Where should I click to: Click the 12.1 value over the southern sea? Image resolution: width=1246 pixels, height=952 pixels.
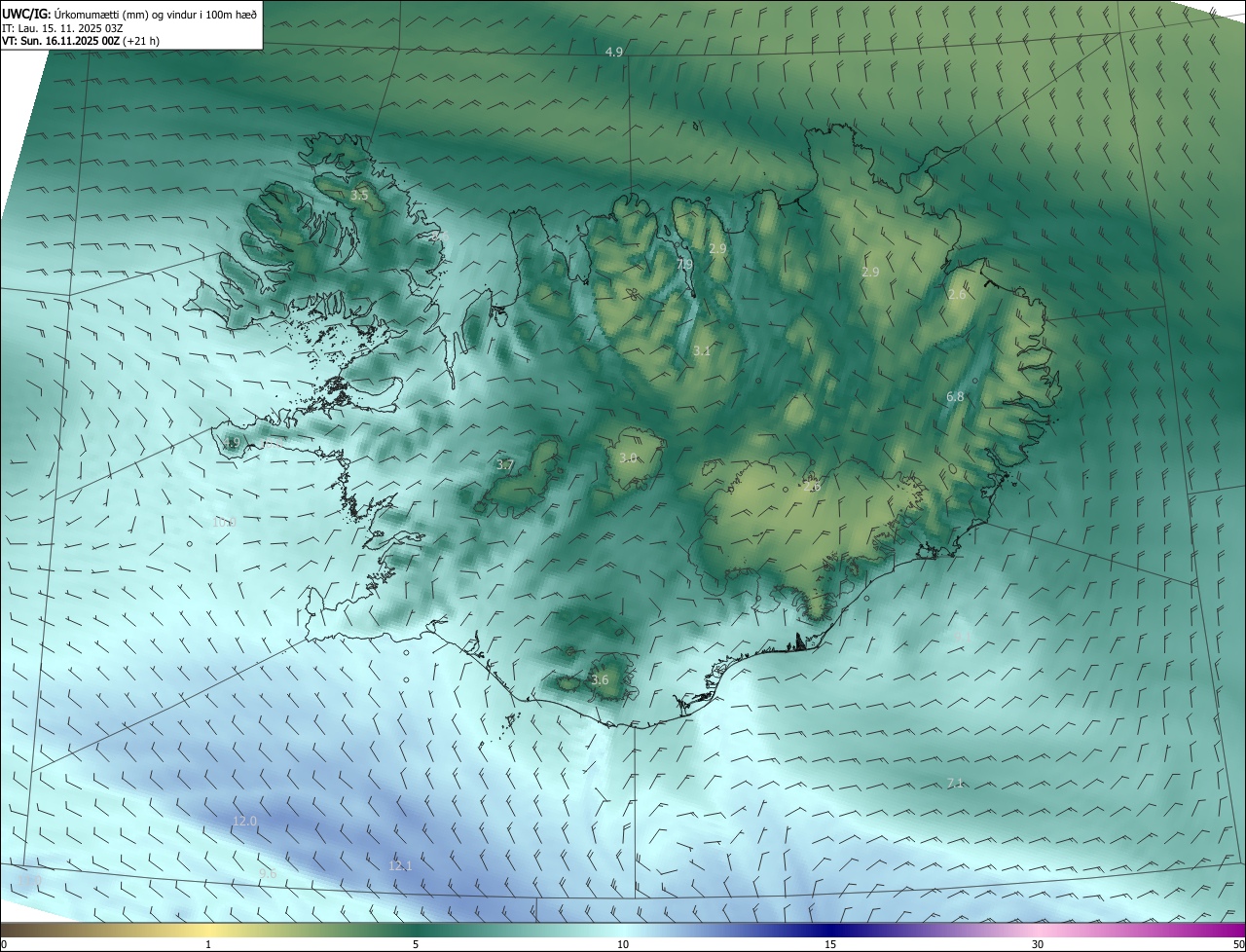[400, 865]
